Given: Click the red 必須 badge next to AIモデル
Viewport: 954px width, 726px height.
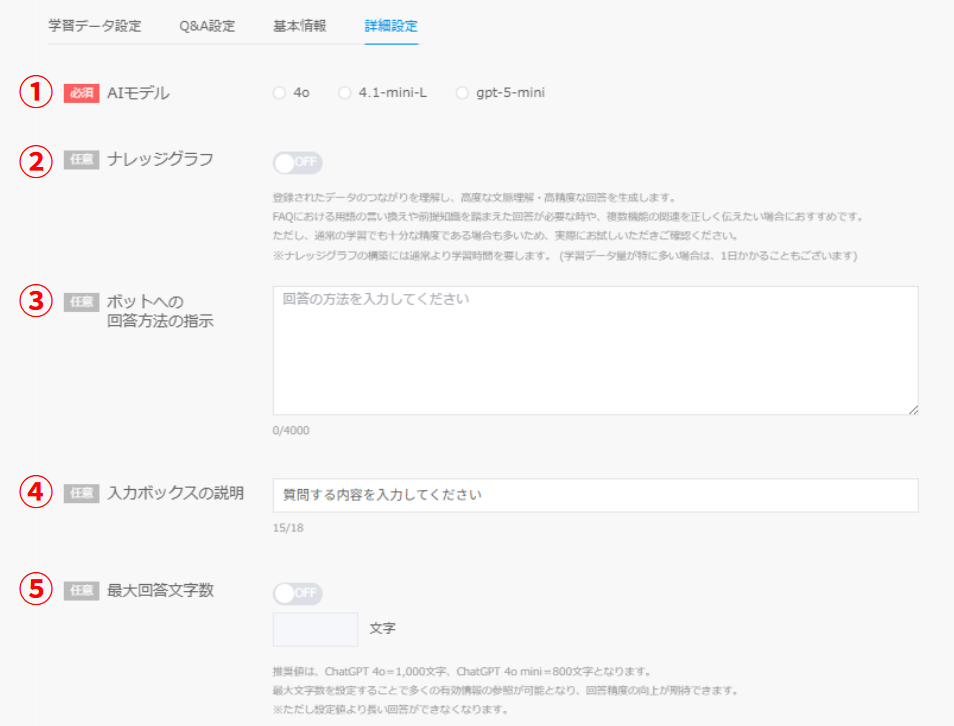Looking at the screenshot, I should (81, 93).
